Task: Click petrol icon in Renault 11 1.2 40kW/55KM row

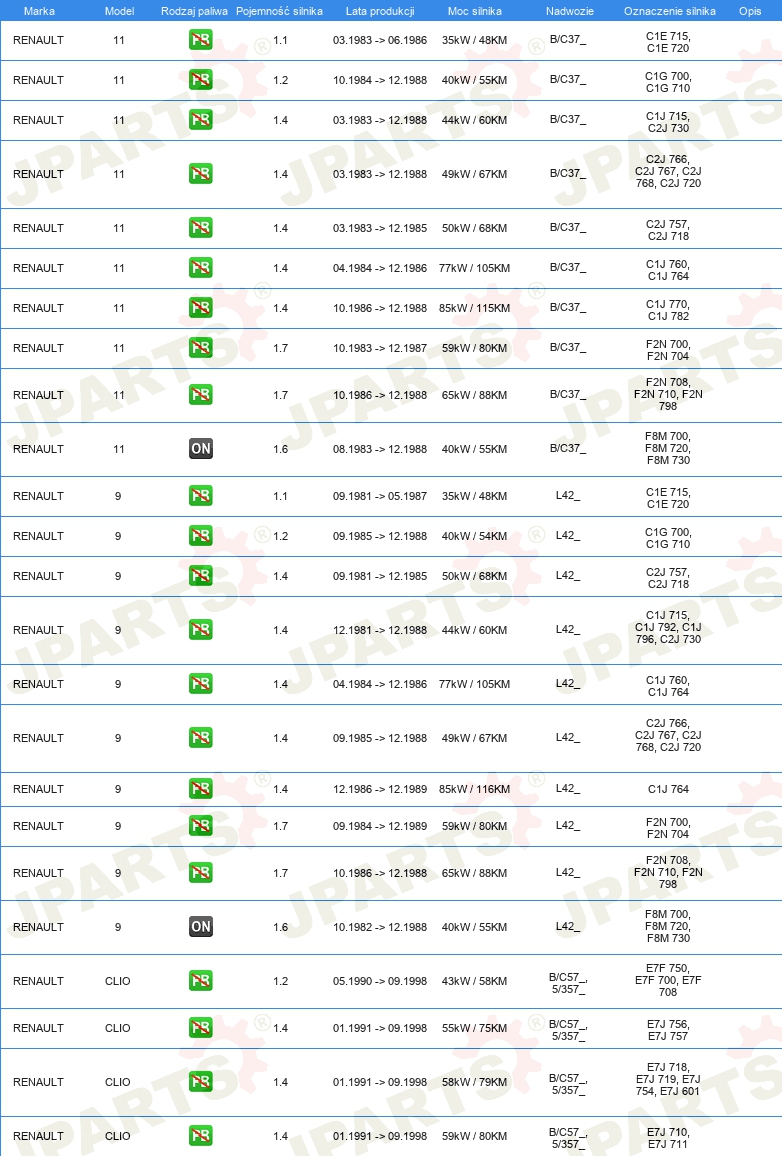Action: (200, 80)
